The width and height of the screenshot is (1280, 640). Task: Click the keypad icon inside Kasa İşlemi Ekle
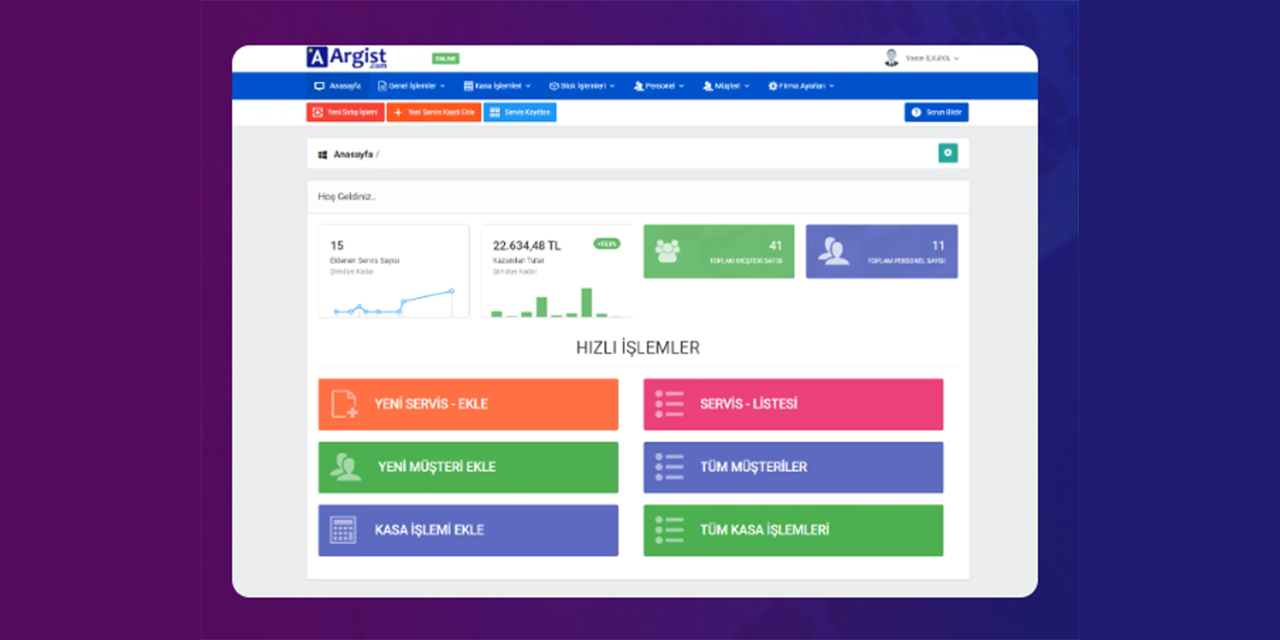[345, 530]
